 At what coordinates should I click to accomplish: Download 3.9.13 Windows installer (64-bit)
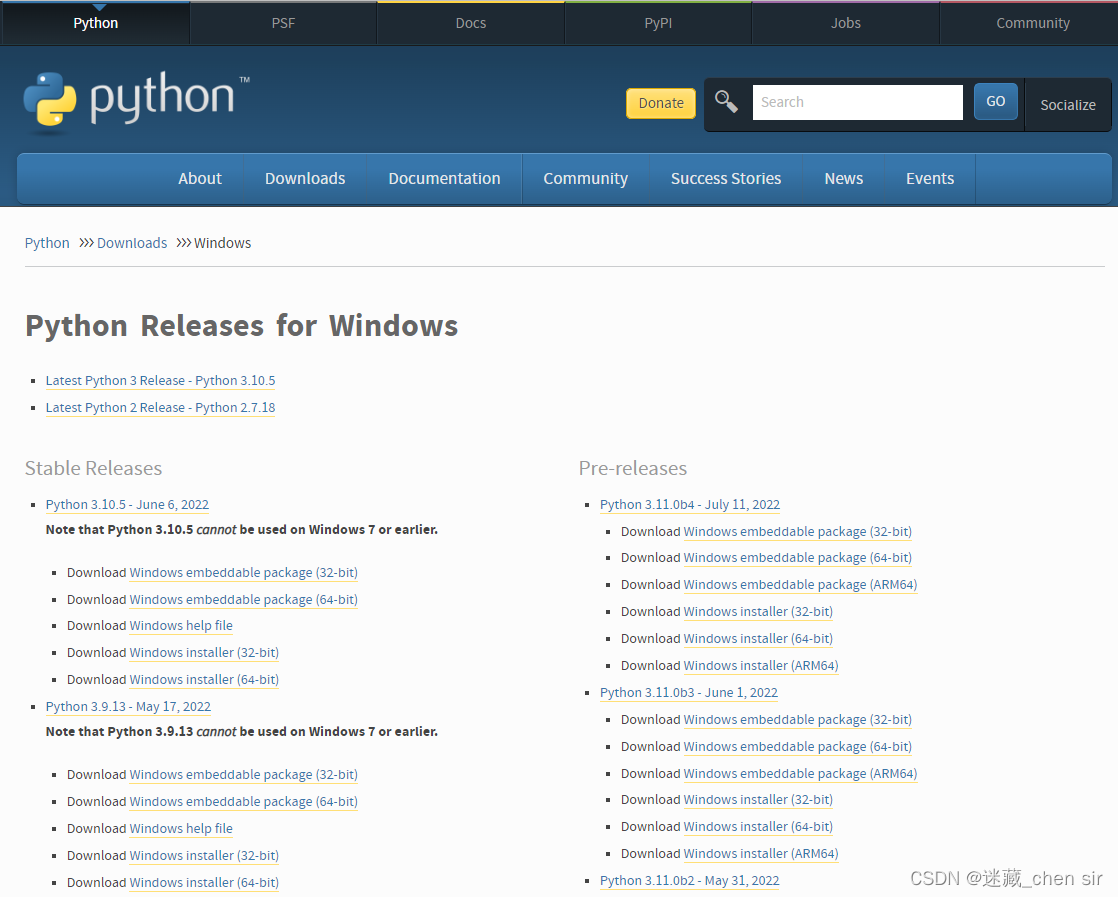204,883
